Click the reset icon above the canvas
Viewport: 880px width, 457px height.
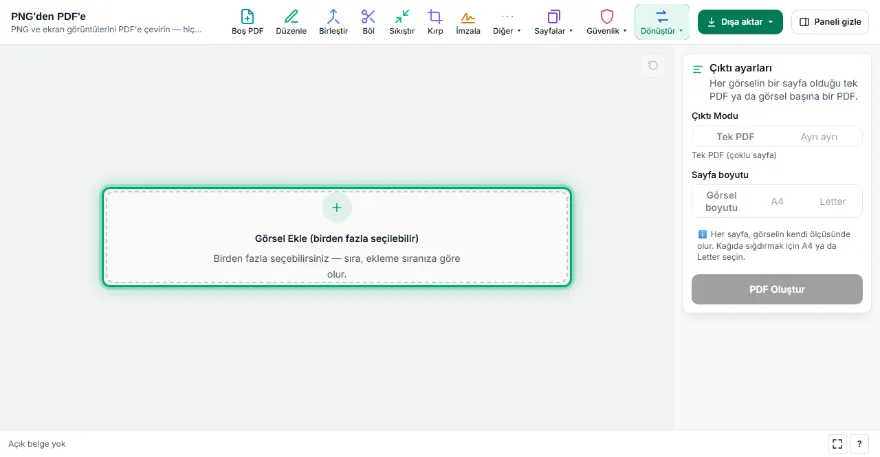(x=653, y=66)
